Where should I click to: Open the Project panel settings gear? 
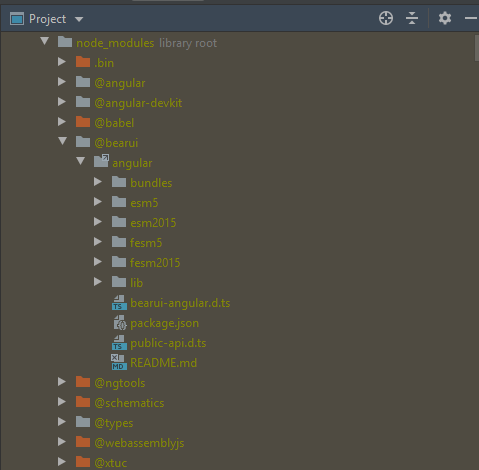(x=445, y=18)
